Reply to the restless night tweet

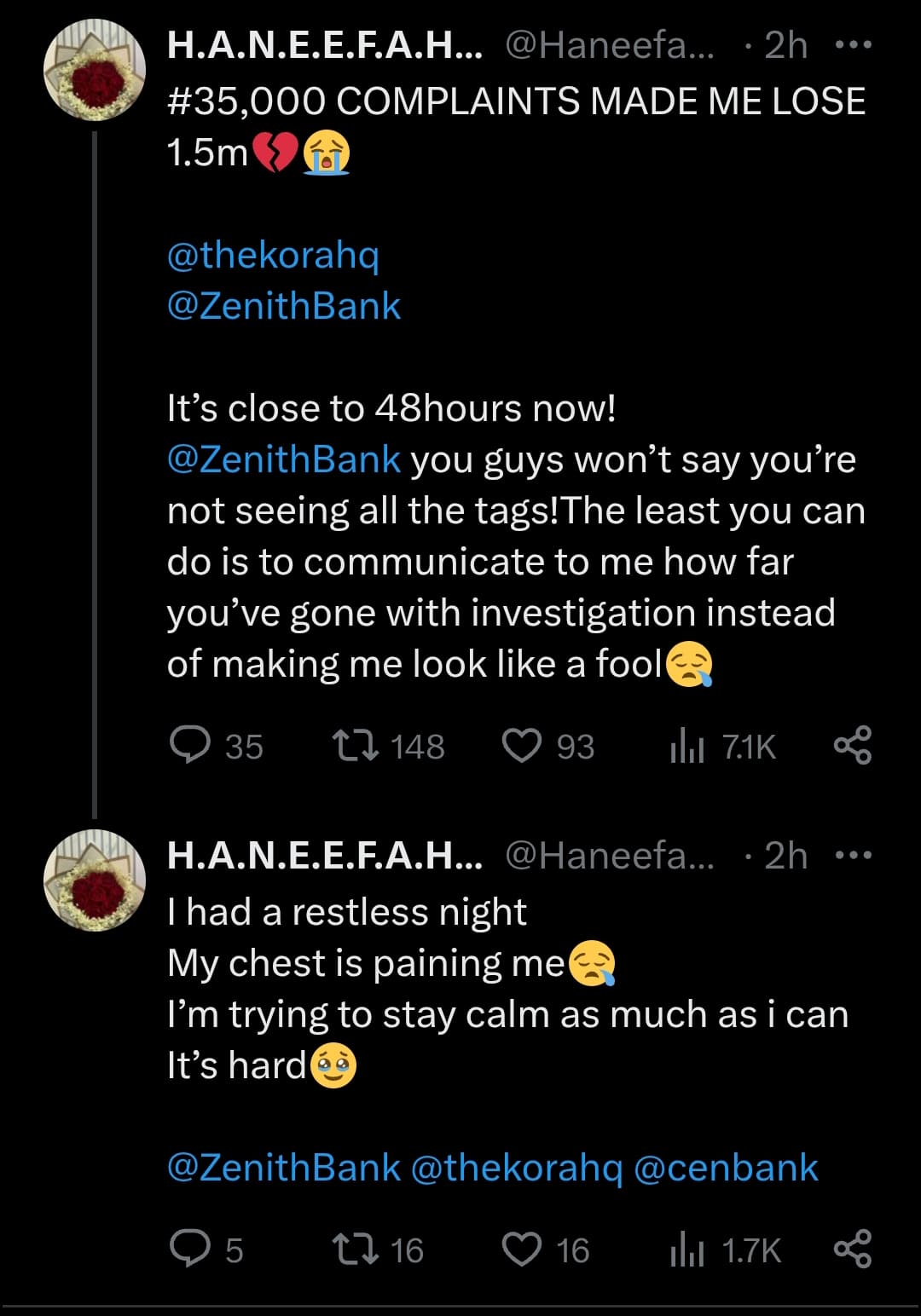click(190, 1250)
